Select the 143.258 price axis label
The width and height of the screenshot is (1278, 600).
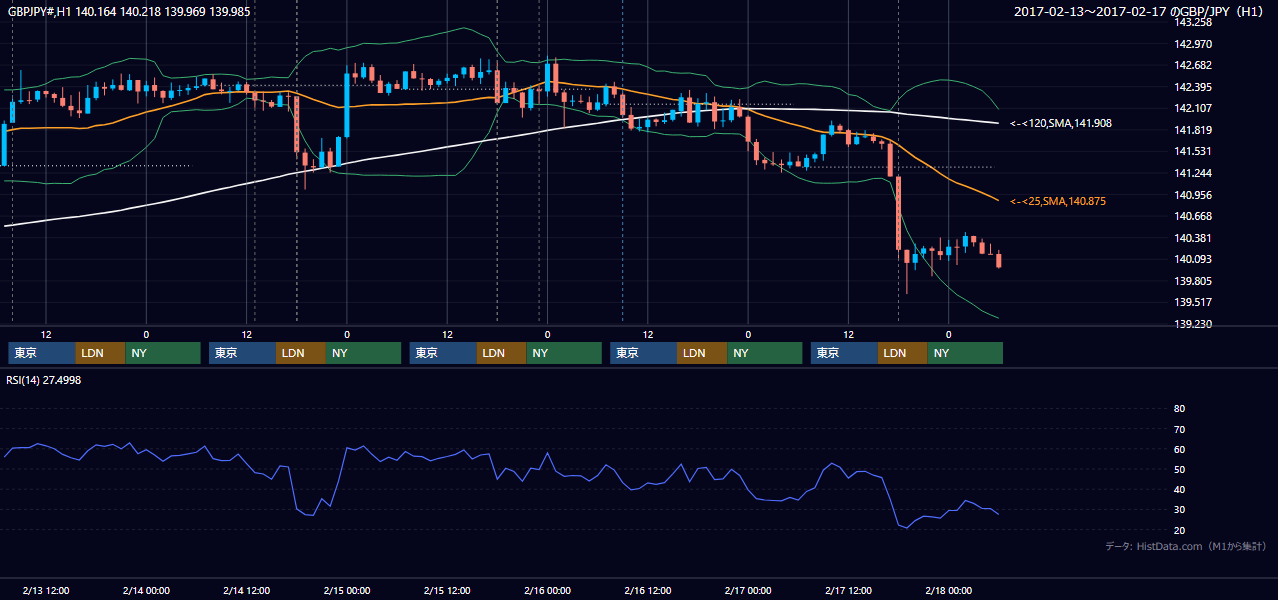[x=1193, y=22]
